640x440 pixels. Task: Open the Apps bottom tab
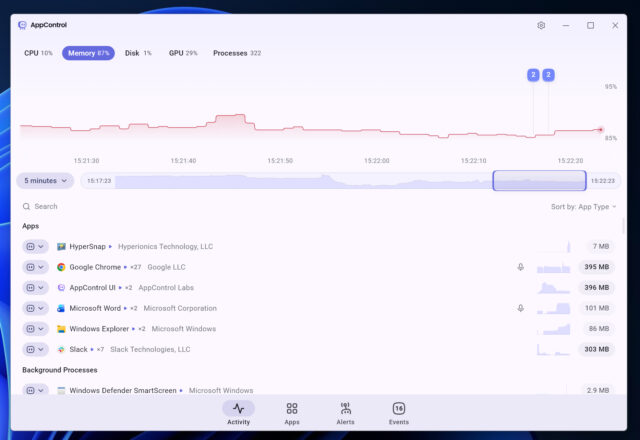pyautogui.click(x=292, y=413)
